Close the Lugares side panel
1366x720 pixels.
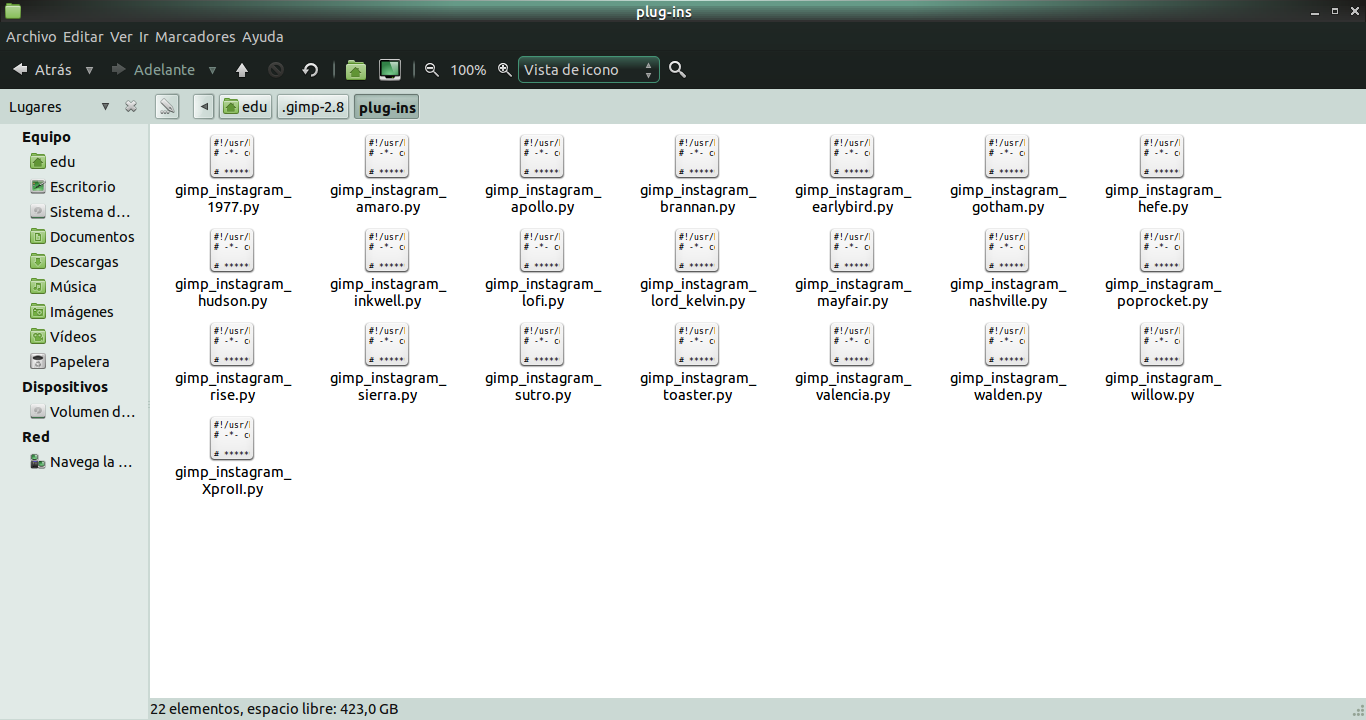(131, 107)
